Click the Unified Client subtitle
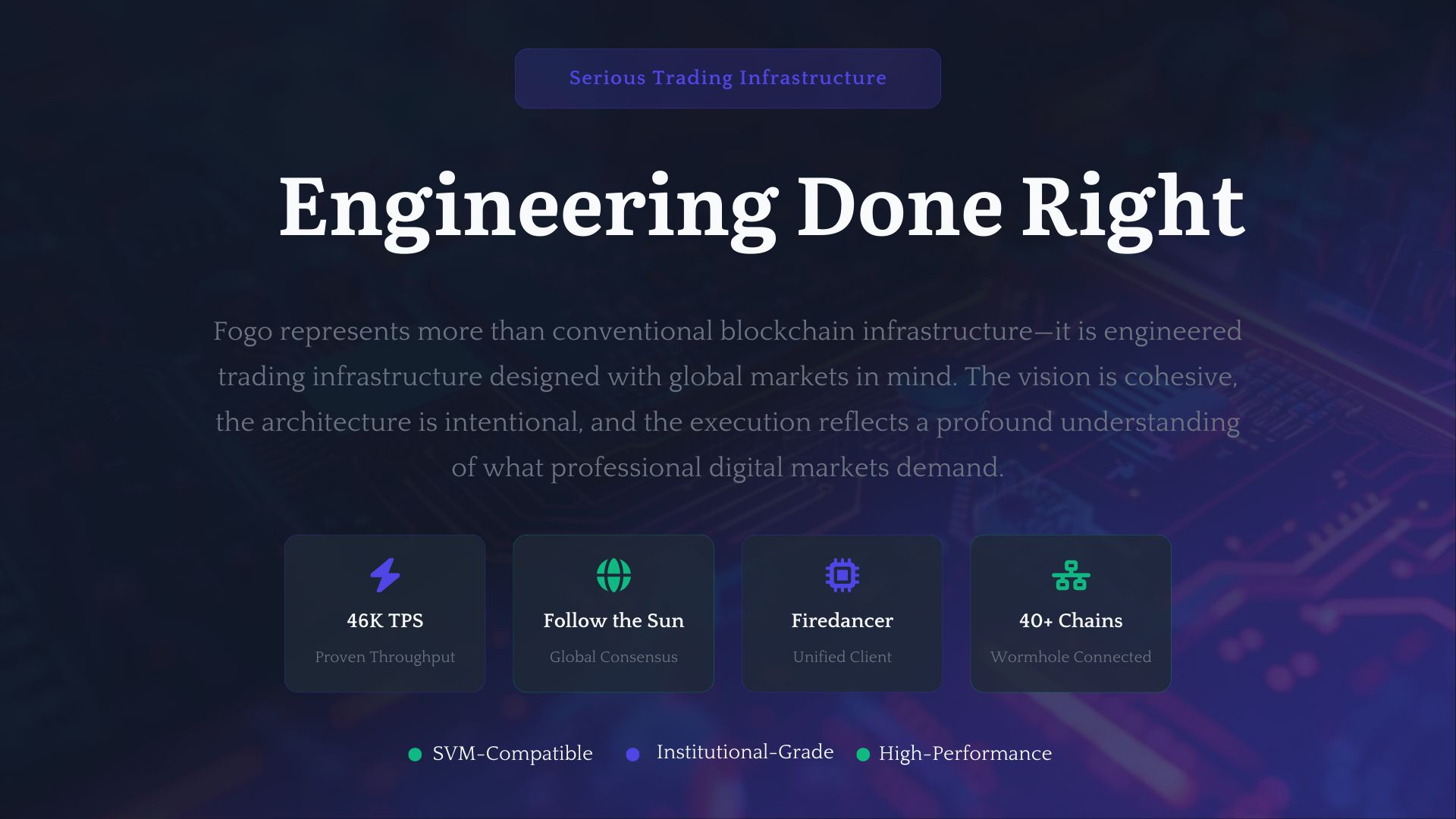The height and width of the screenshot is (819, 1456). 842,657
